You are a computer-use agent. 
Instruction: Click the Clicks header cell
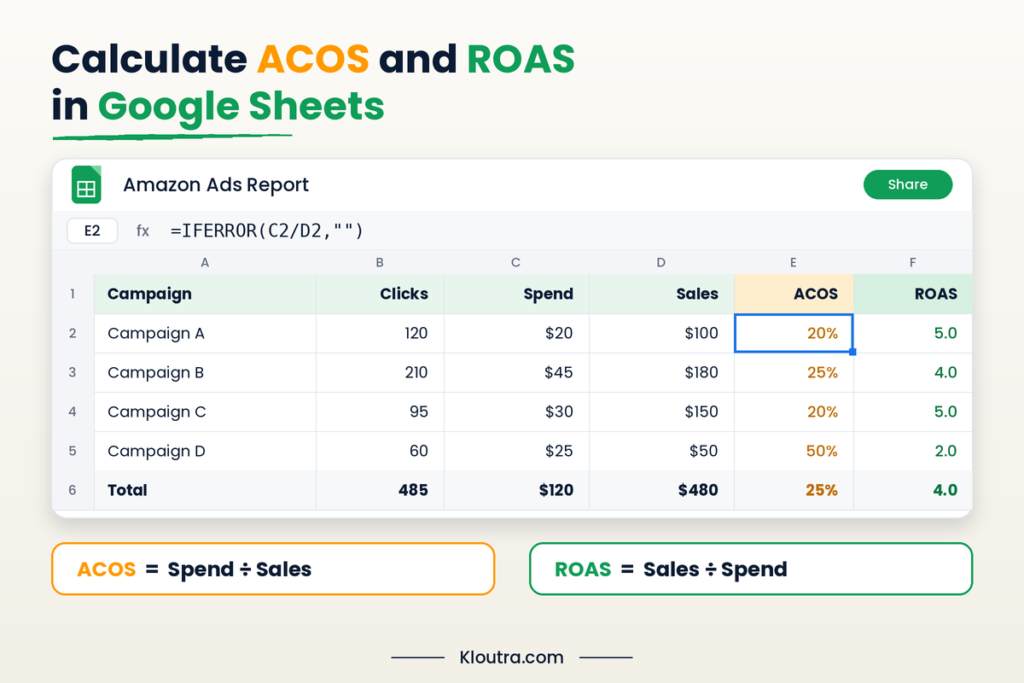point(380,294)
